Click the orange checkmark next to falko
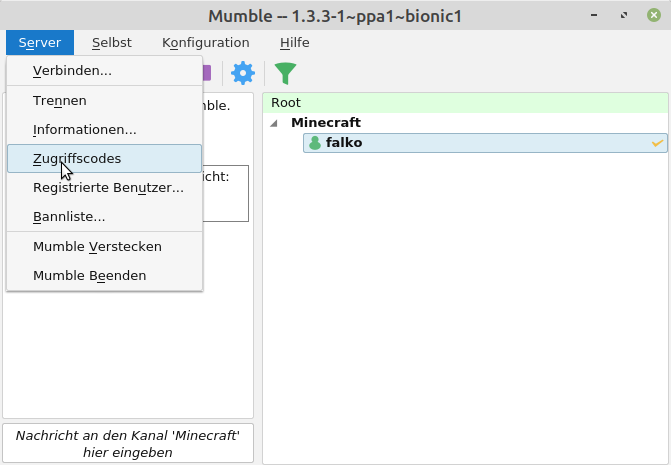 657,143
